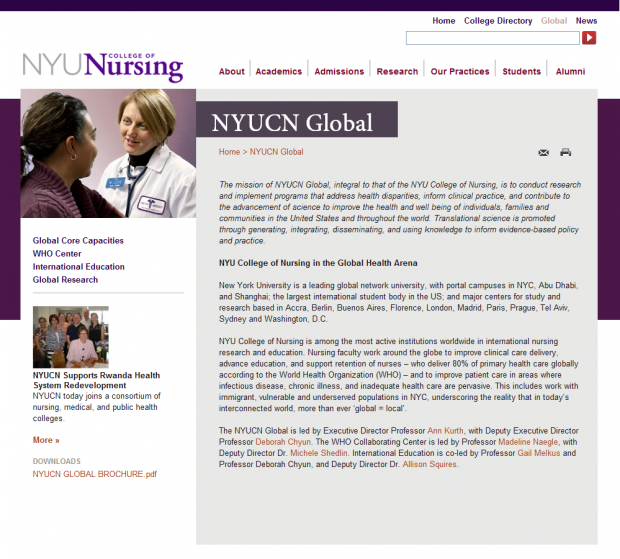Open the About menu

232,72
